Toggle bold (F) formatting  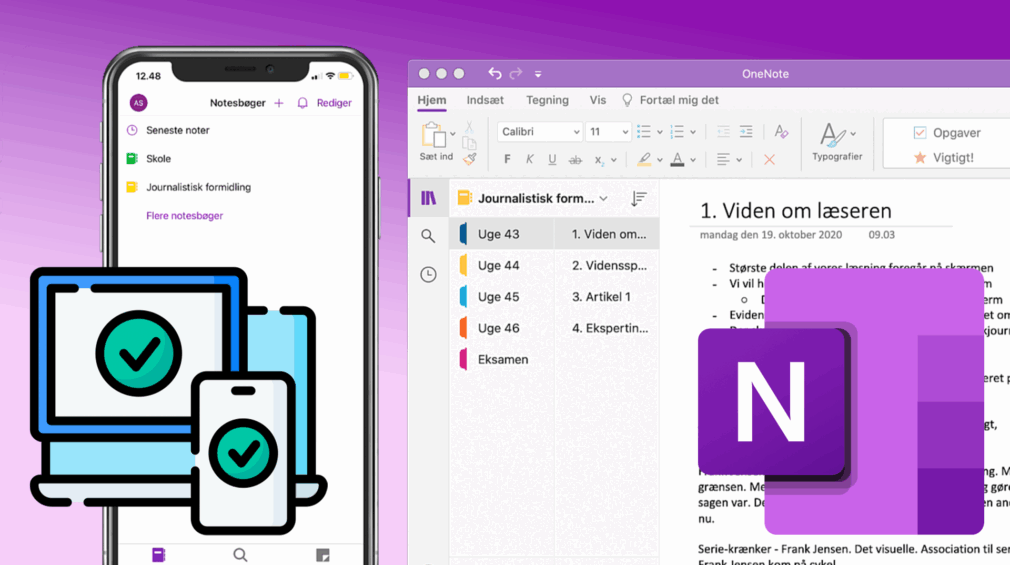pos(508,159)
